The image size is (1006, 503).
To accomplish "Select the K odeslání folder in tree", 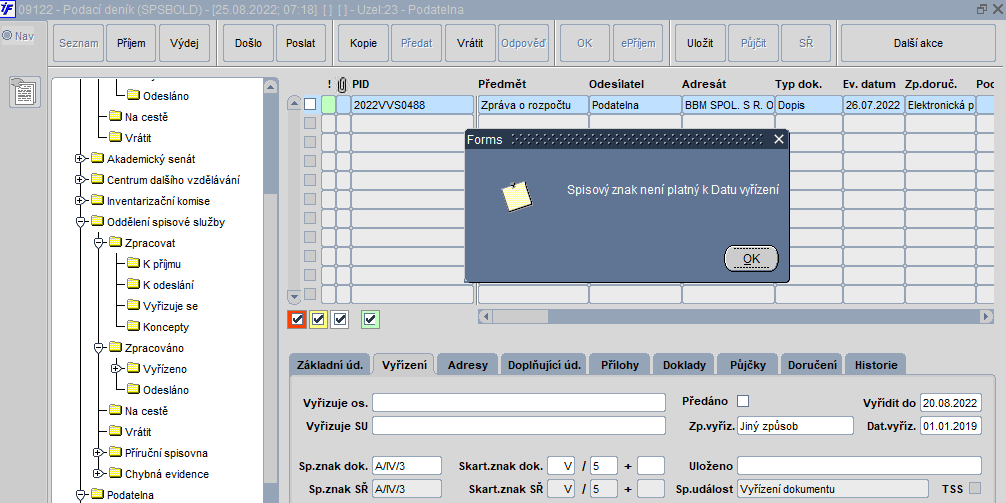I will [160, 285].
